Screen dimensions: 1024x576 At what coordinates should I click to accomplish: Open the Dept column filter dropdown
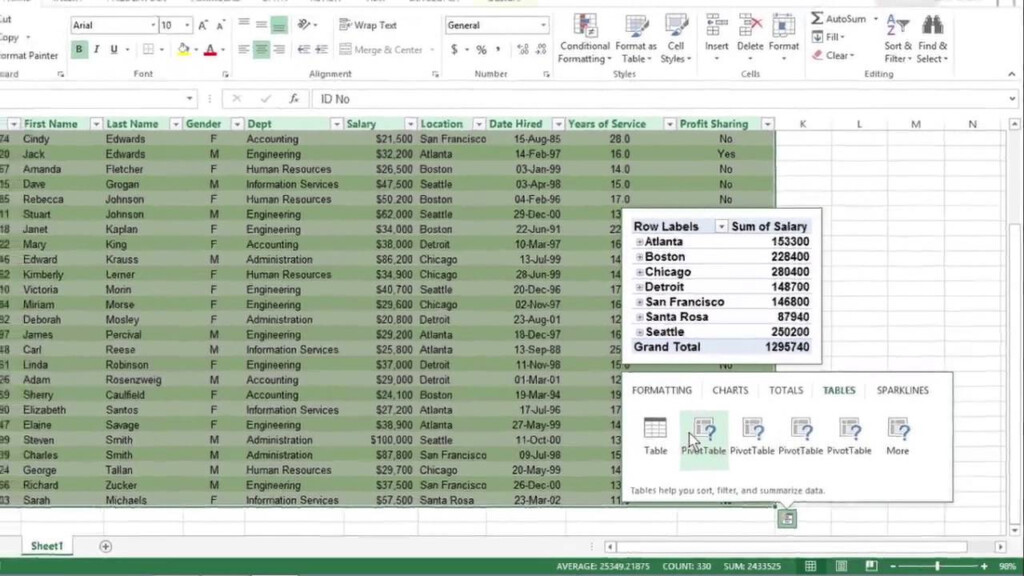[x=336, y=124]
